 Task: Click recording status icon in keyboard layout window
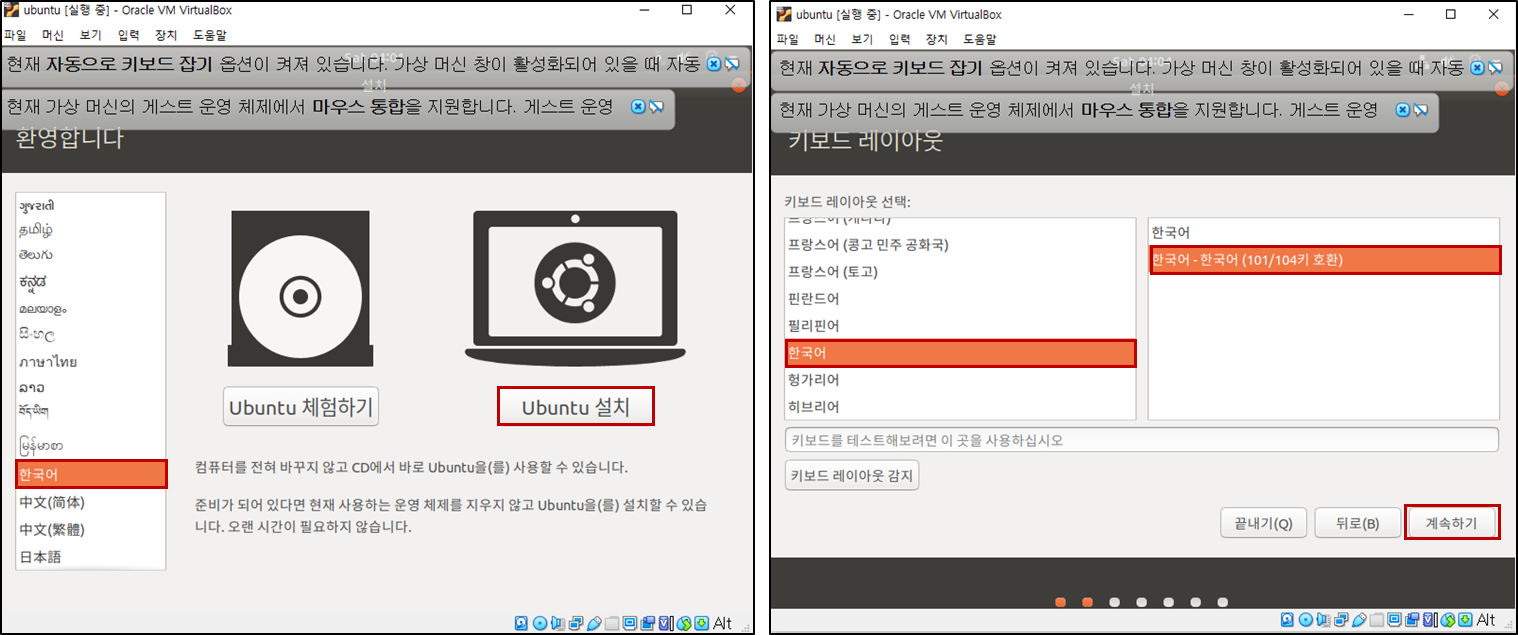tap(1412, 622)
